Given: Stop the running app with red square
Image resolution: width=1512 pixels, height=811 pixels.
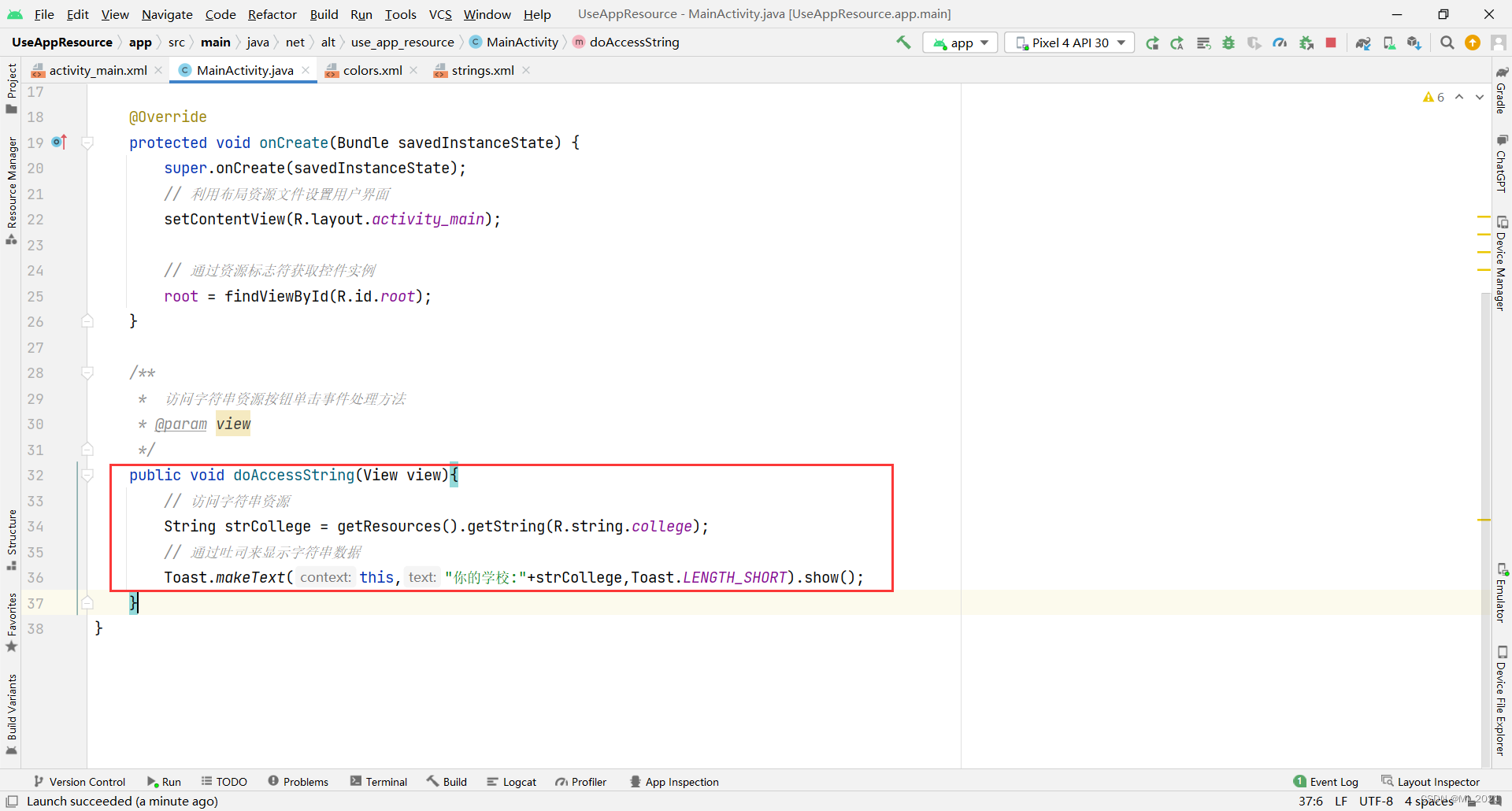Looking at the screenshot, I should pyautogui.click(x=1331, y=43).
